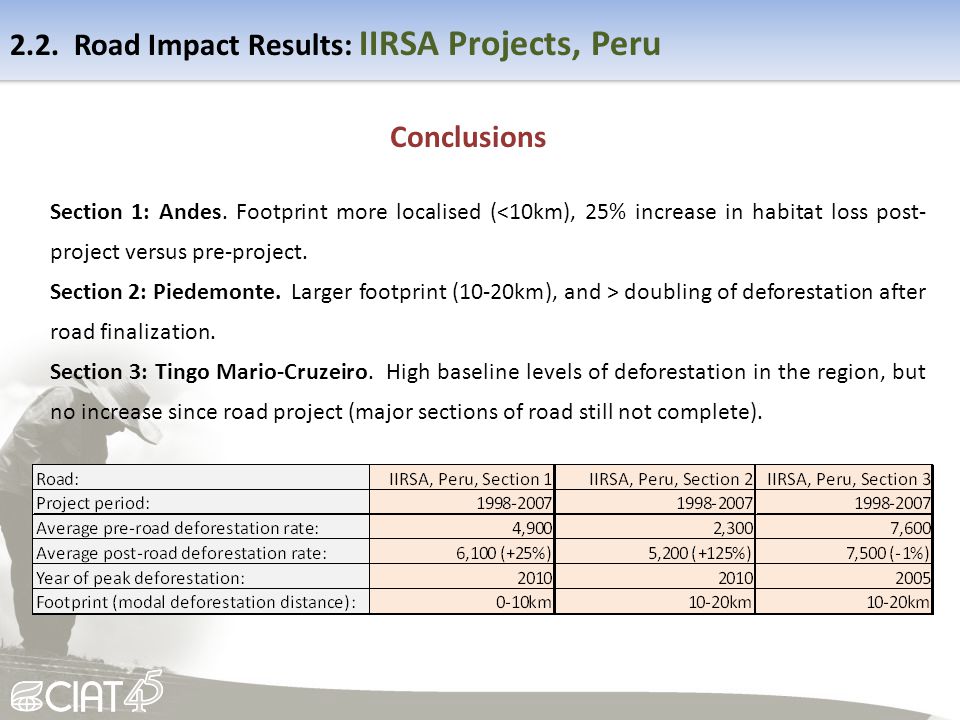This screenshot has width=960, height=720.
Task: Click the 'road finalization.' text line
Action: (133, 332)
